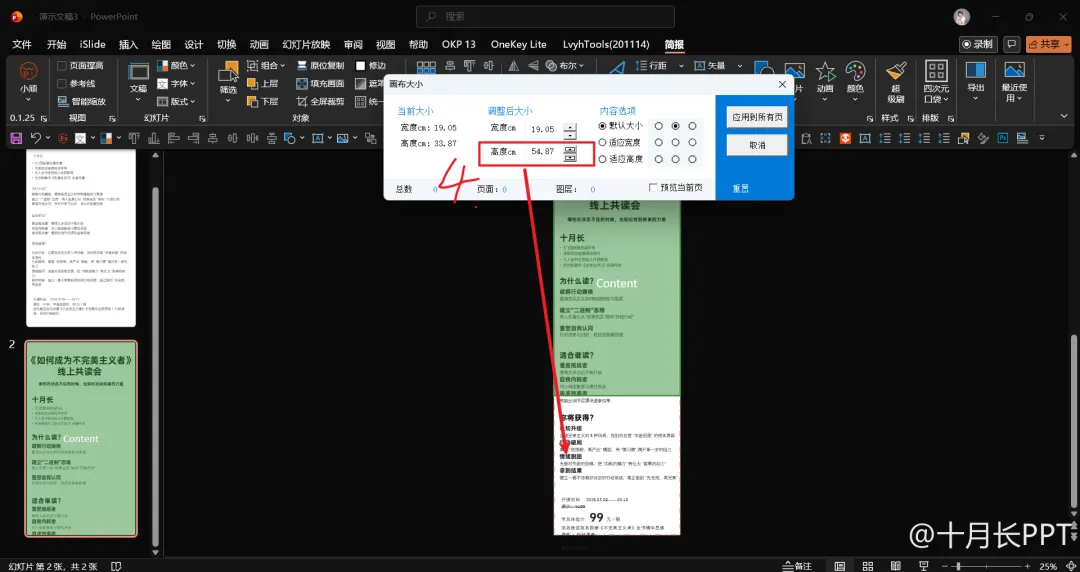Switch to the 设计 design tab

click(194, 44)
